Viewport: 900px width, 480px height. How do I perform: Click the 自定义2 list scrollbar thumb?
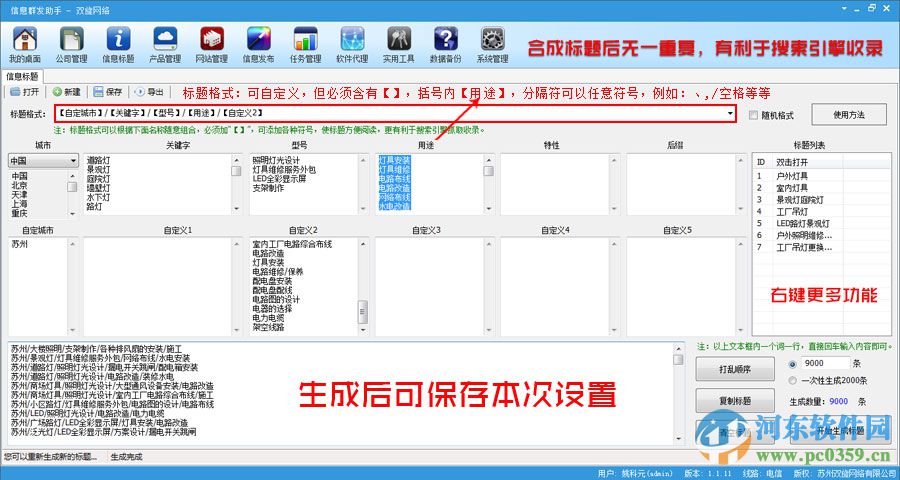tap(363, 312)
